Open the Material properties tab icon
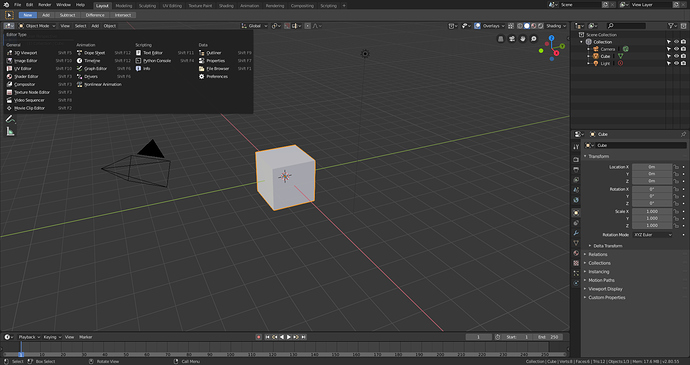The width and height of the screenshot is (690, 365). [x=576, y=253]
